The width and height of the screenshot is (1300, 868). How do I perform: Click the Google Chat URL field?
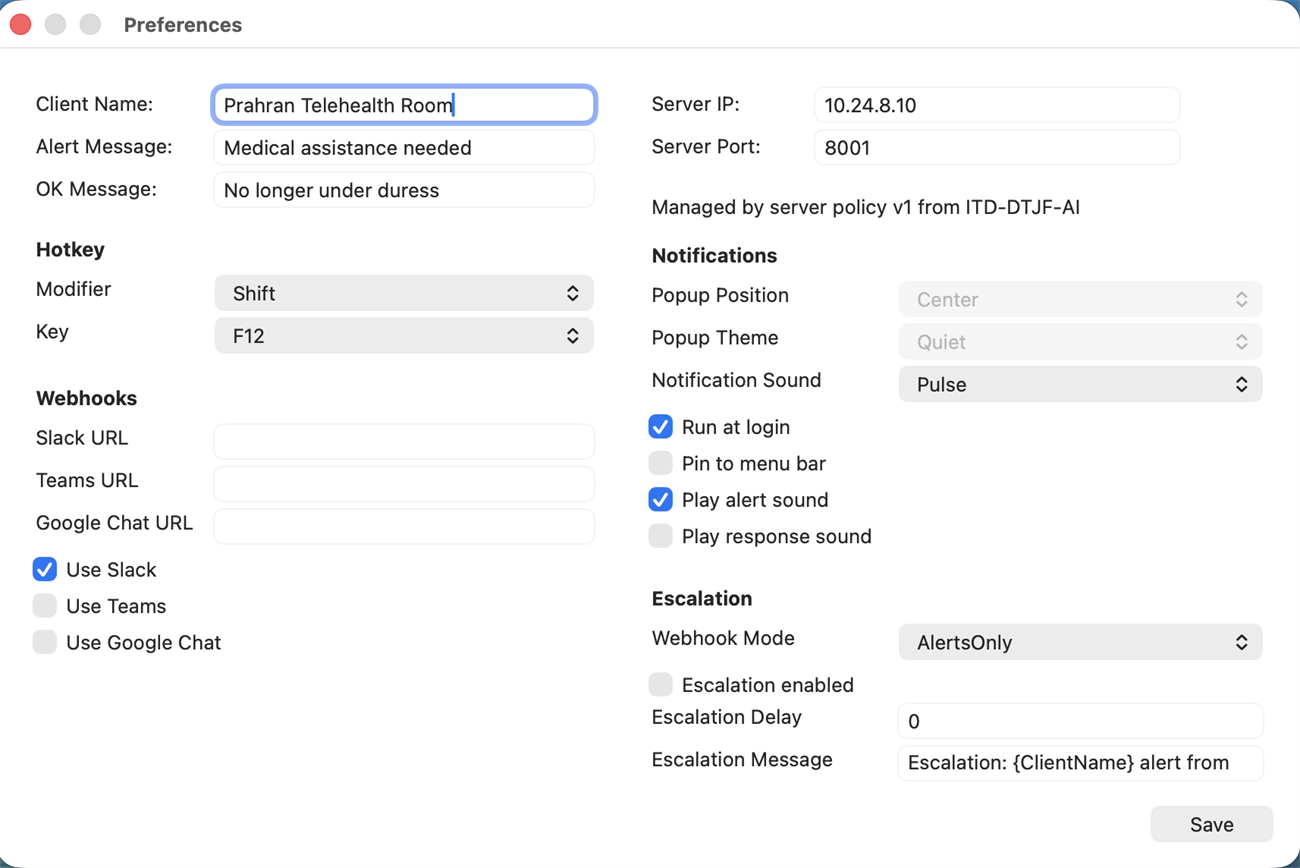point(404,526)
